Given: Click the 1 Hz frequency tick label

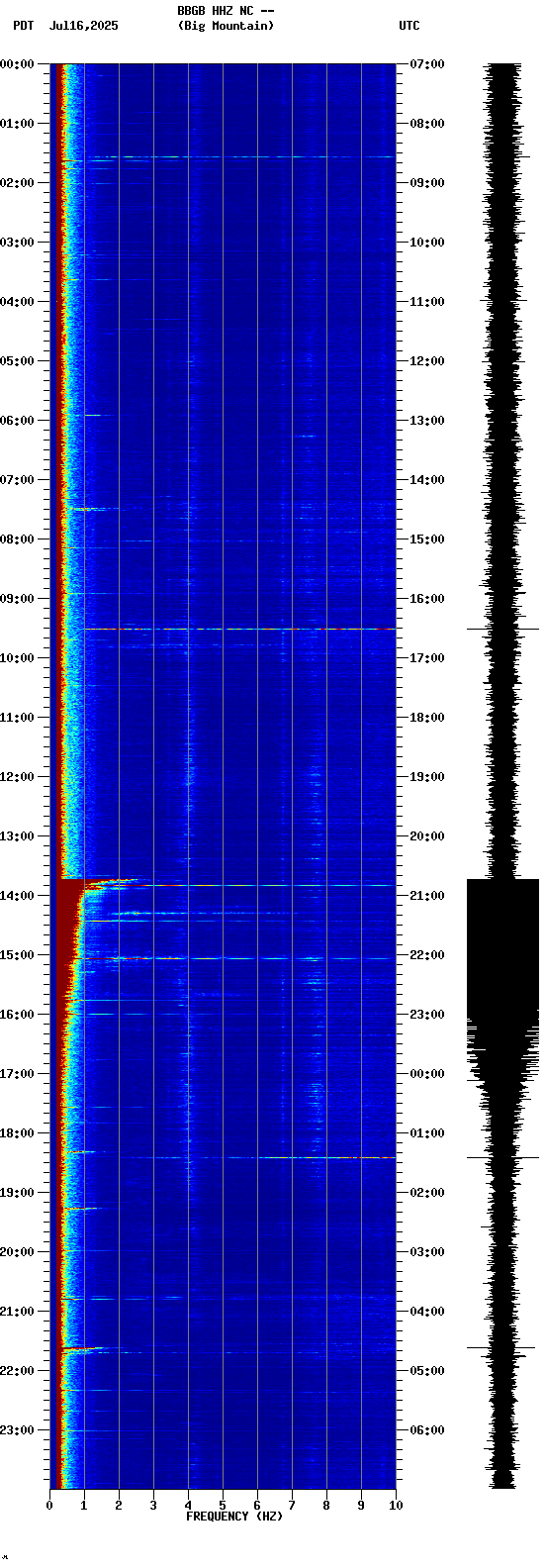Looking at the screenshot, I should coord(84,1506).
